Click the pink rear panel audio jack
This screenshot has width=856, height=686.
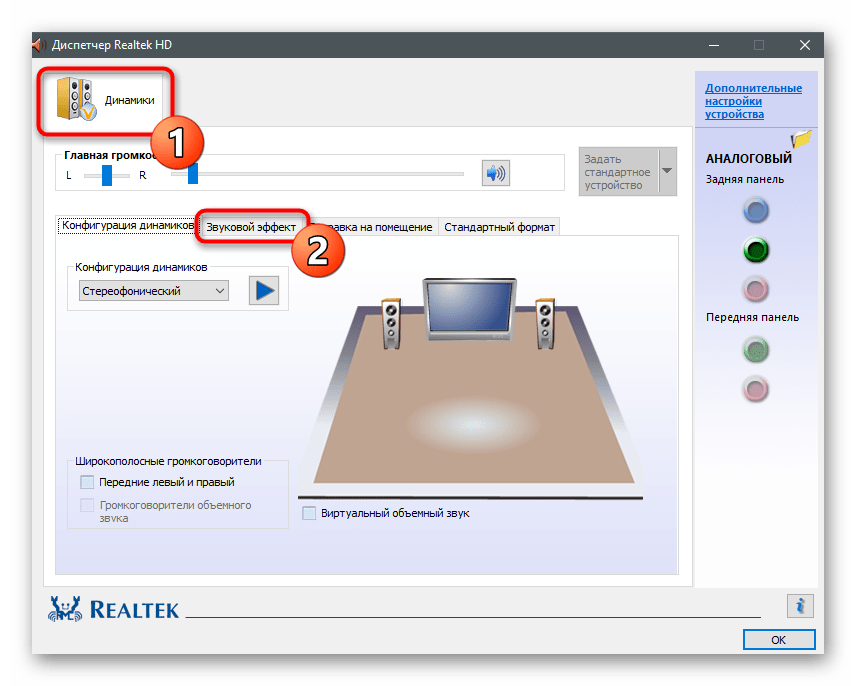[756, 289]
